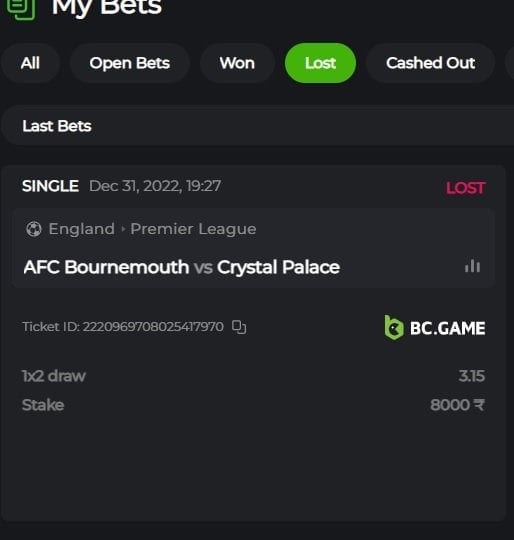Image resolution: width=514 pixels, height=540 pixels.
Task: Select the Won bets filter
Action: coord(237,63)
